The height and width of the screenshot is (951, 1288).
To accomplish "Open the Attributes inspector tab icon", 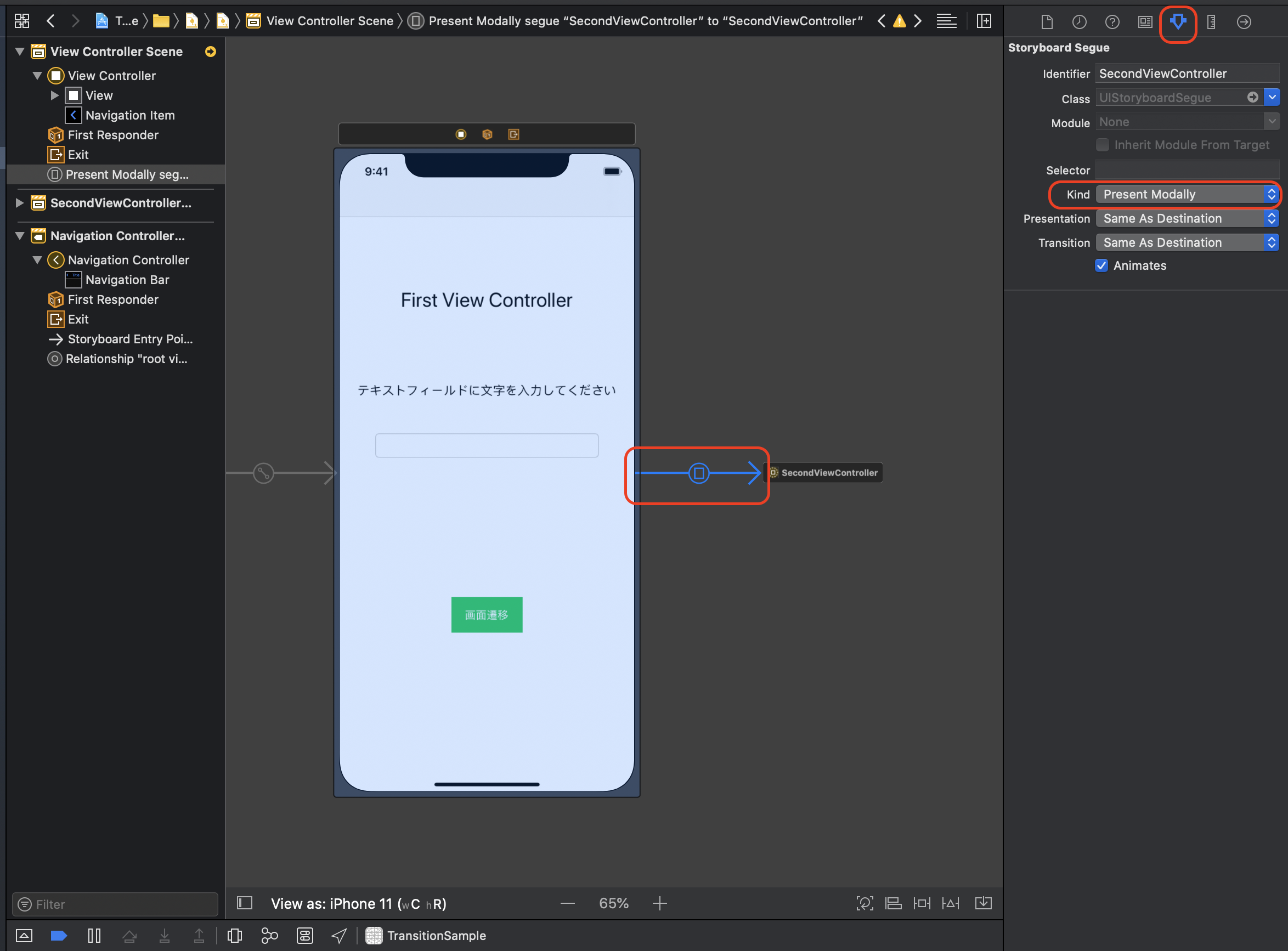I will click(x=1177, y=22).
